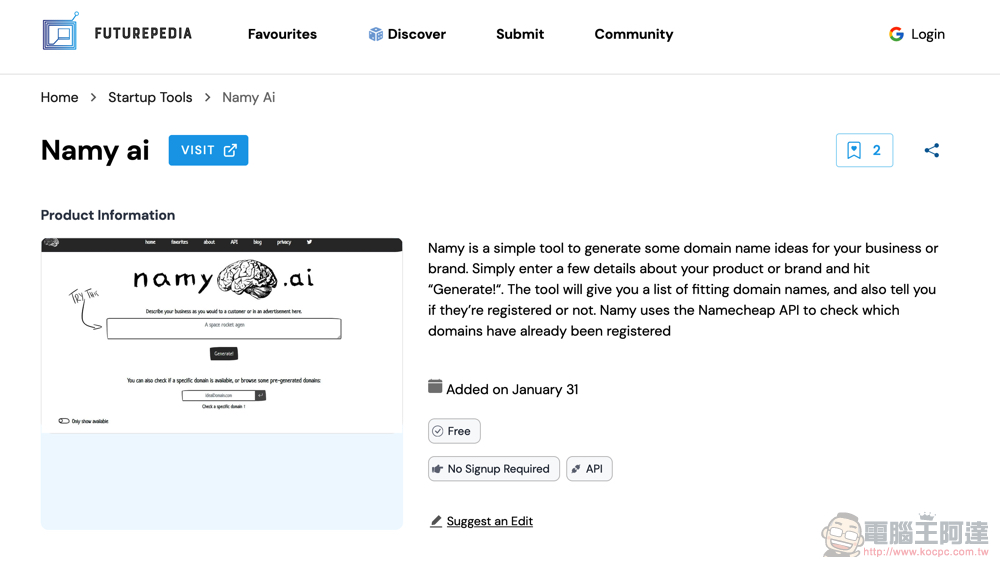Click the dice icon beside Discover
Image resolution: width=1000 pixels, height=566 pixels.
(376, 34)
